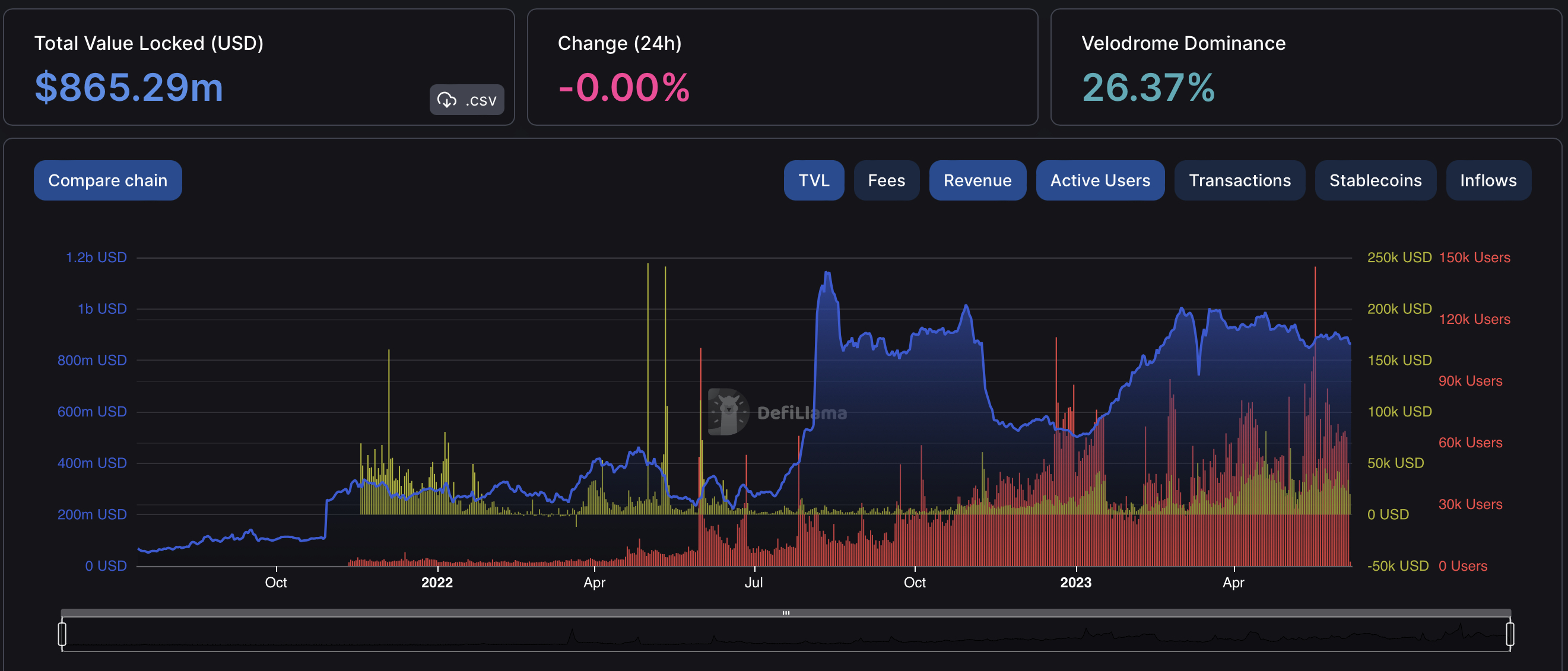Toggle the Active Users series
Screen dimensions: 1568x671
click(1100, 181)
